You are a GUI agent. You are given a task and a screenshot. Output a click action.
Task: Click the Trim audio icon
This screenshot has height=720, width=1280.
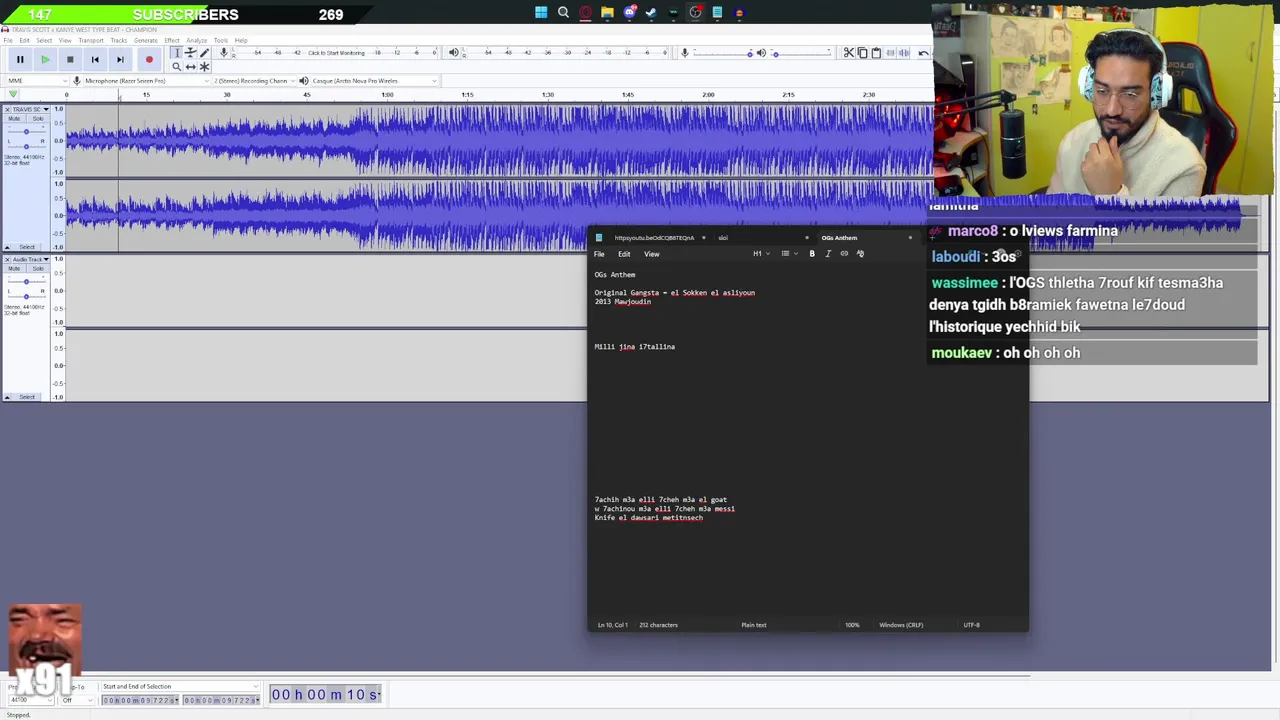pos(890,53)
